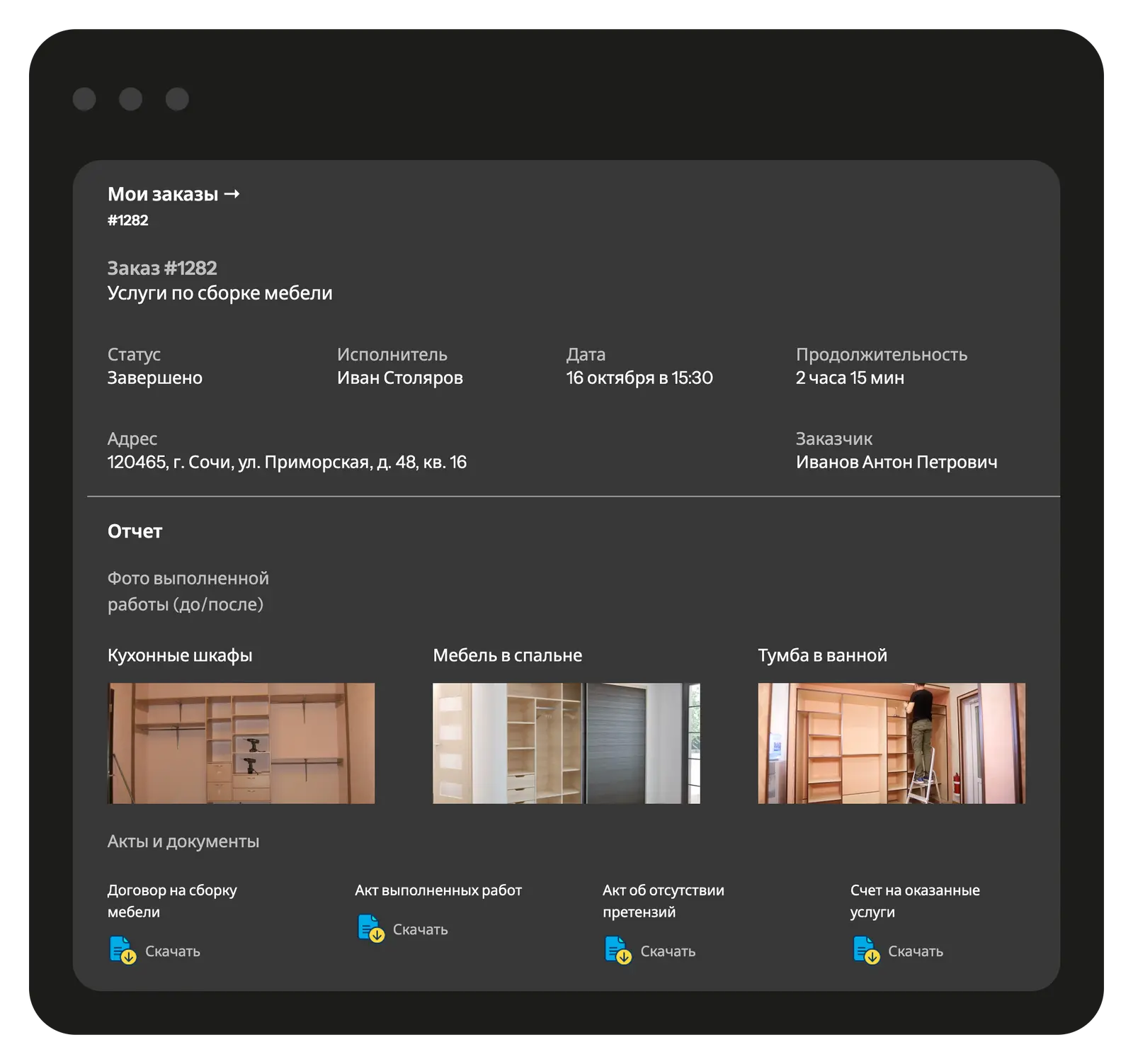Click the second gray window dot
Screen dimensions: 1133x1064
[x=130, y=99]
